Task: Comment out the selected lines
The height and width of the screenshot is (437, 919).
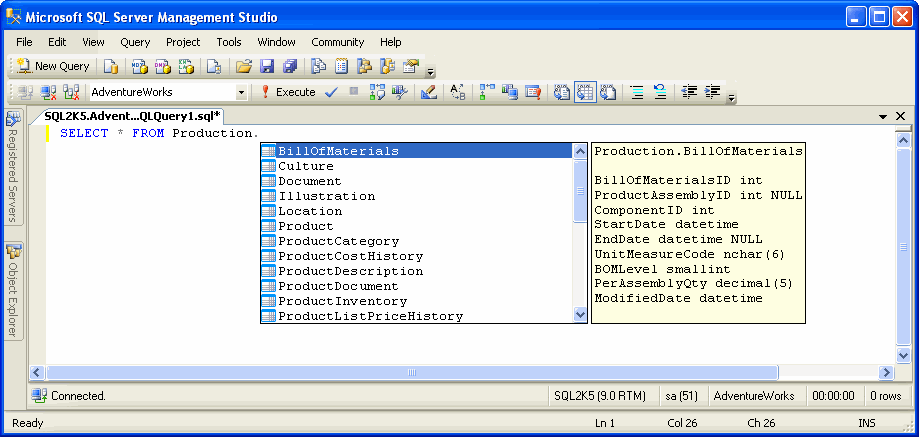Action: [637, 92]
